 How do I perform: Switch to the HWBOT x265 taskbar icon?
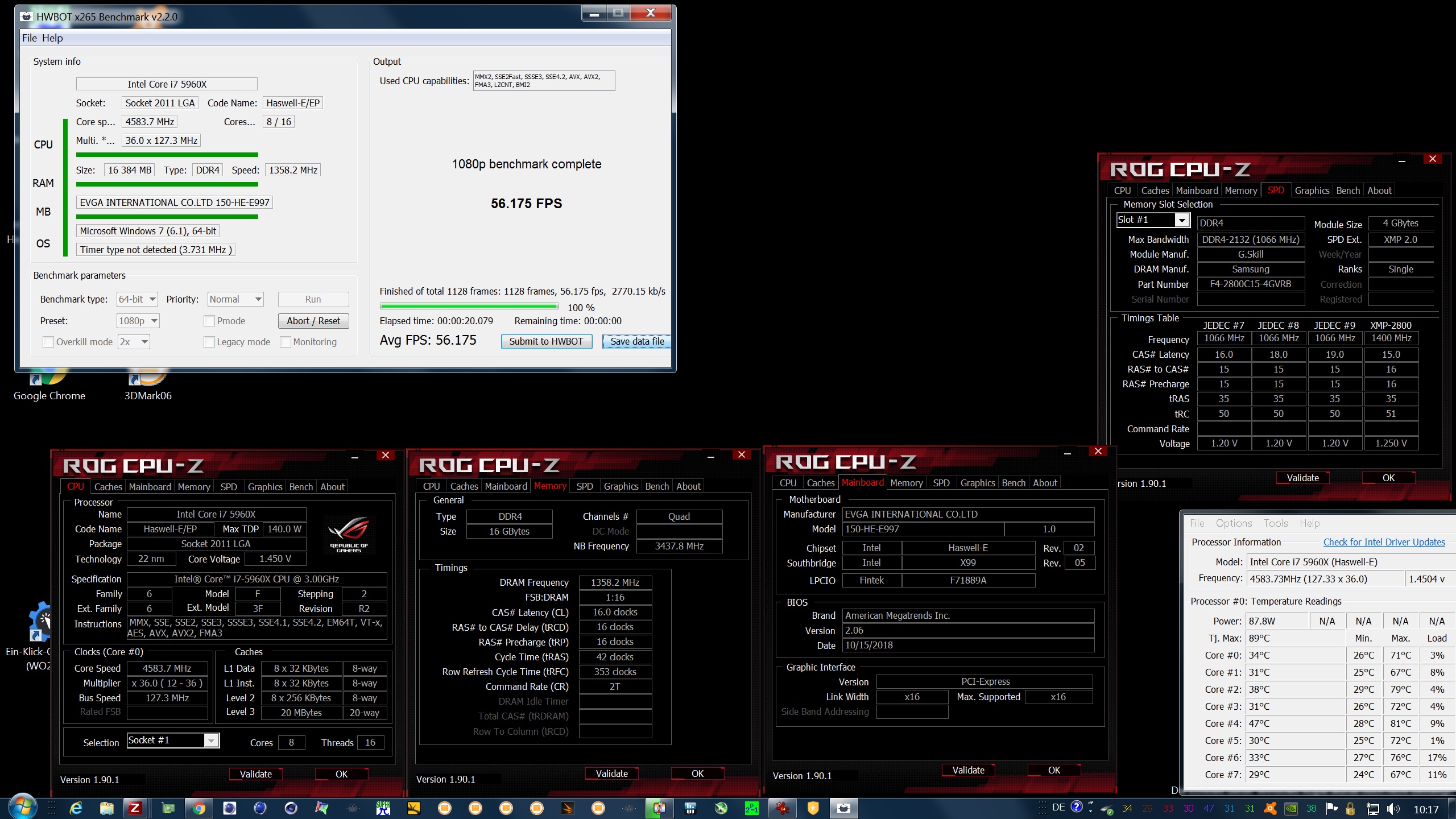tap(843, 808)
